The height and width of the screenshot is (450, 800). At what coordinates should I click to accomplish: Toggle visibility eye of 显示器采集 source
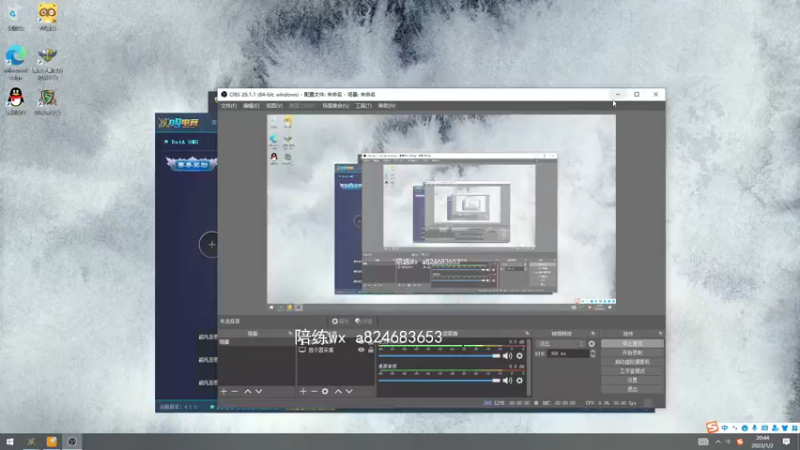361,350
